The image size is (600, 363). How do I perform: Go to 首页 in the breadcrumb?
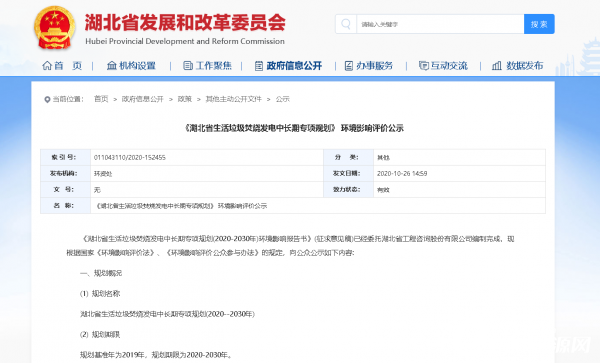(x=101, y=99)
